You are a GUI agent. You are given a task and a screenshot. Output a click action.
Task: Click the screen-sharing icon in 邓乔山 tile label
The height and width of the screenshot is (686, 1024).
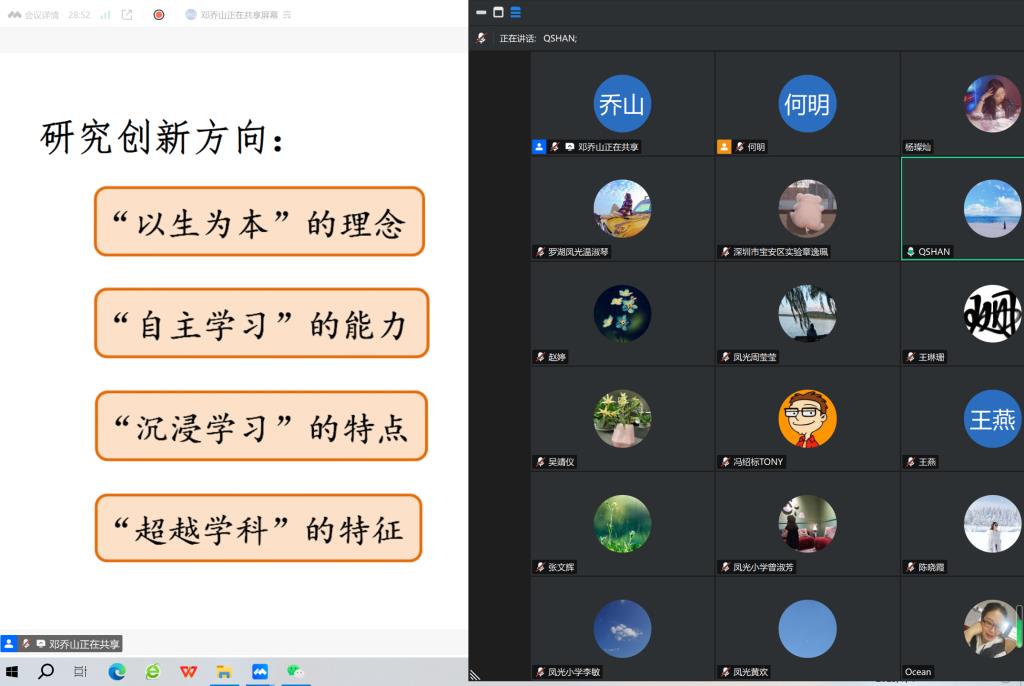tap(569, 147)
